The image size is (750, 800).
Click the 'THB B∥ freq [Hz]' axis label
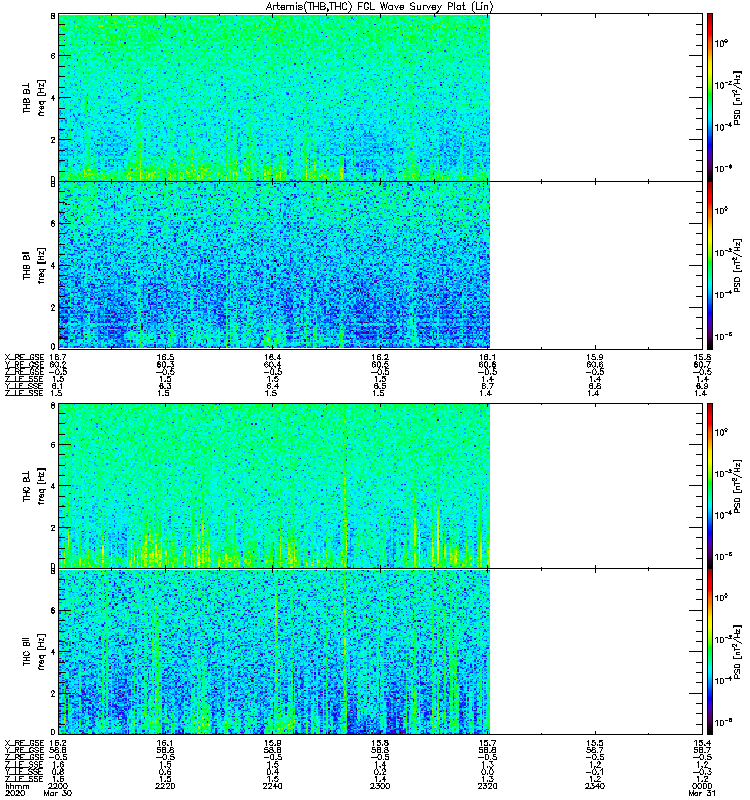[x=34, y=265]
